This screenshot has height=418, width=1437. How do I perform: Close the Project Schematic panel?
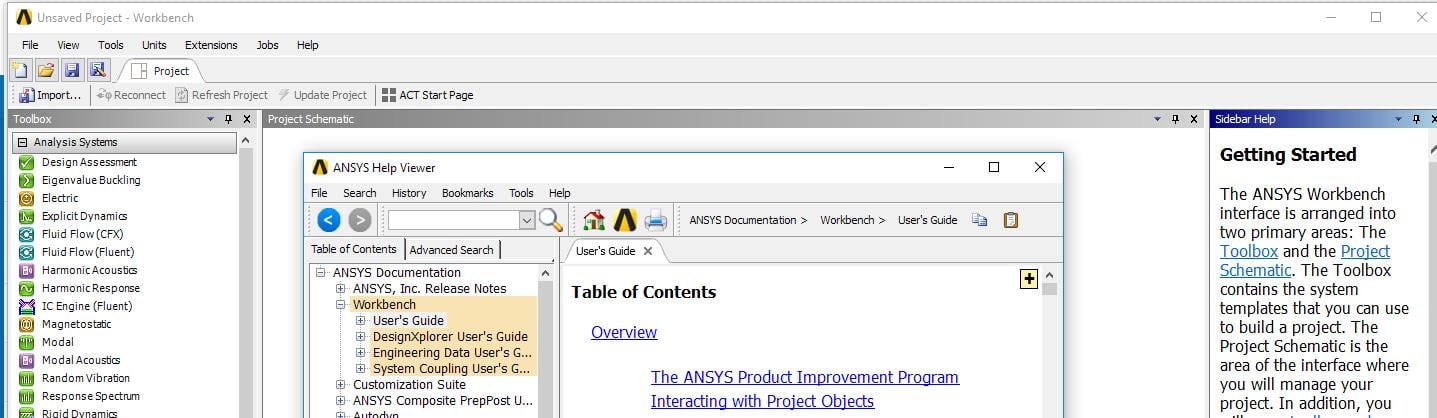1193,119
